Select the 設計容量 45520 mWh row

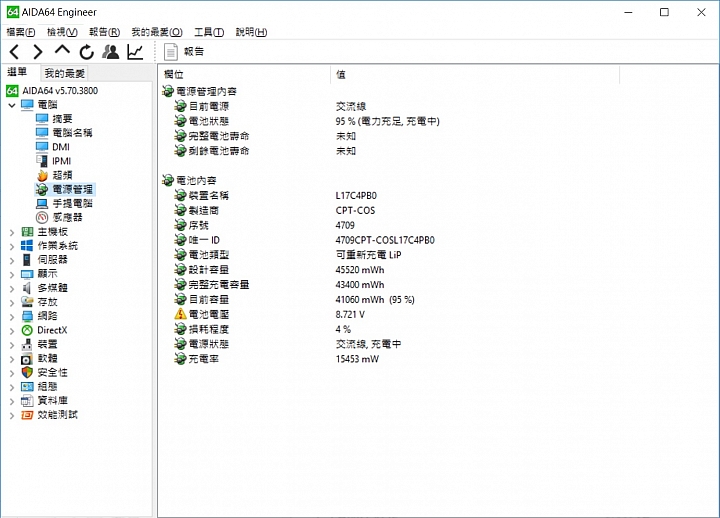pyautogui.click(x=279, y=270)
